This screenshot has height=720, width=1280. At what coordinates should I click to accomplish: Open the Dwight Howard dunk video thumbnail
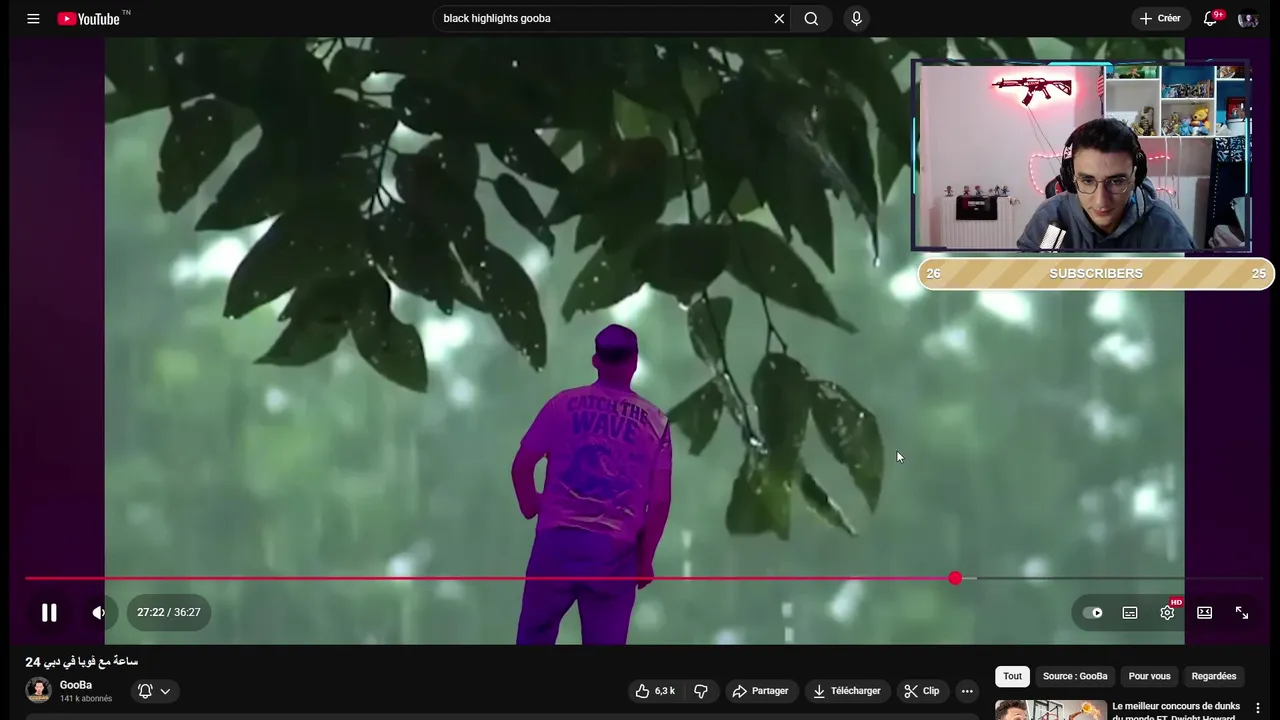(x=1050, y=709)
